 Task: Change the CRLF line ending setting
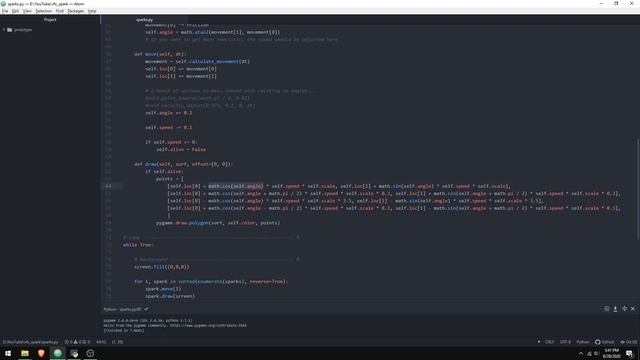coord(549,342)
